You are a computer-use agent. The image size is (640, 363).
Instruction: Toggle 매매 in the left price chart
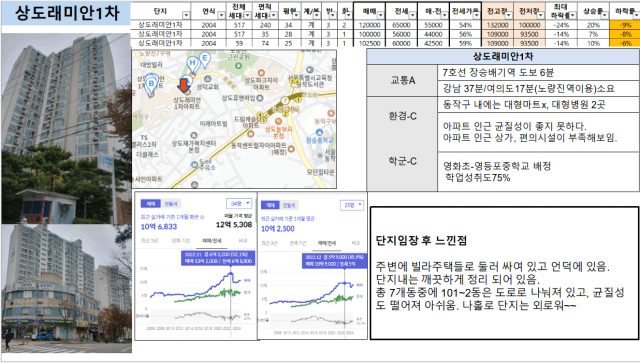point(150,203)
